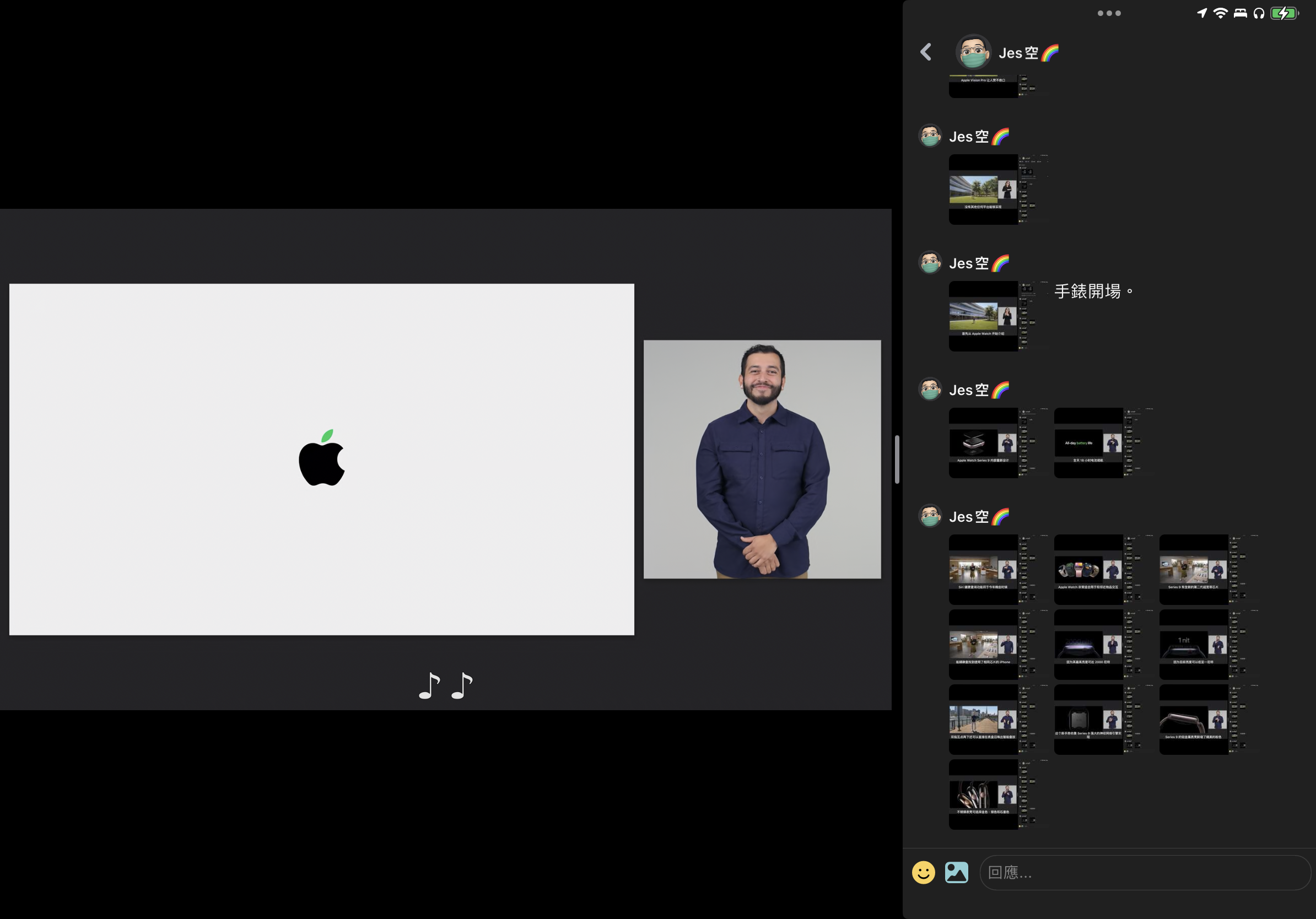1316x919 pixels.
Task: Tap Jes 空 name in the chat header
Action: pos(1029,53)
